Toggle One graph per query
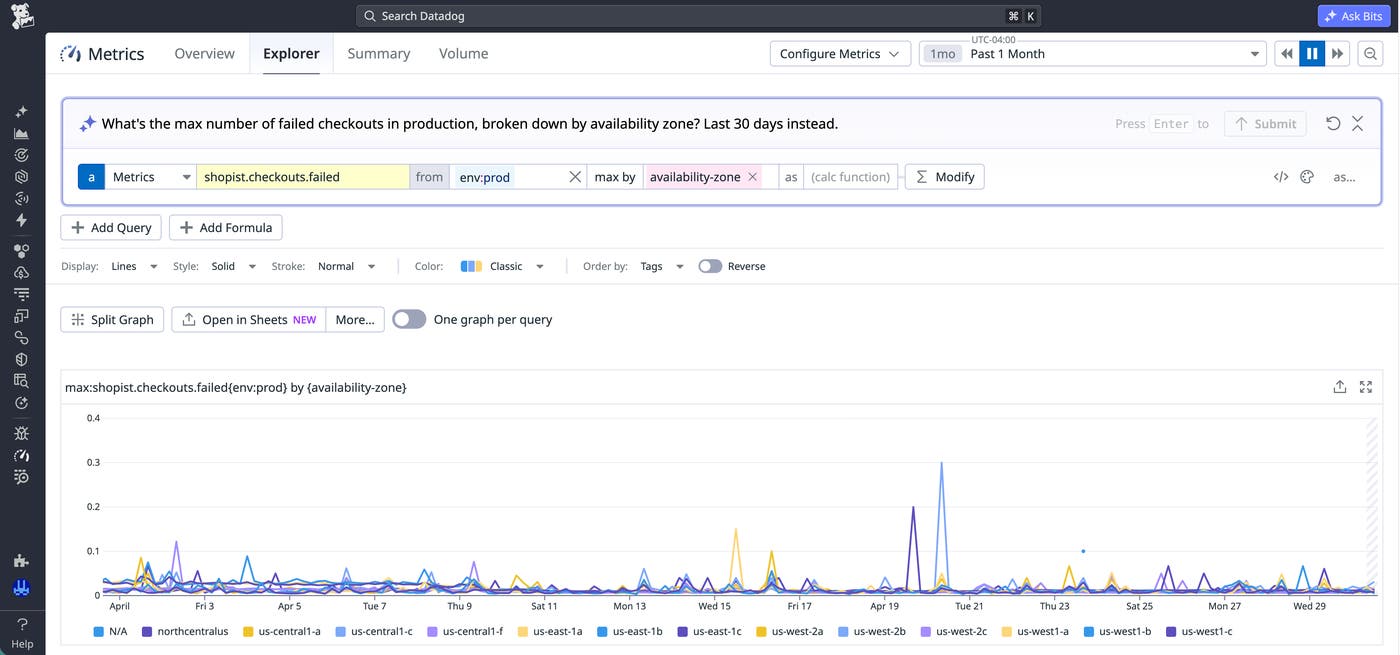 (x=409, y=319)
